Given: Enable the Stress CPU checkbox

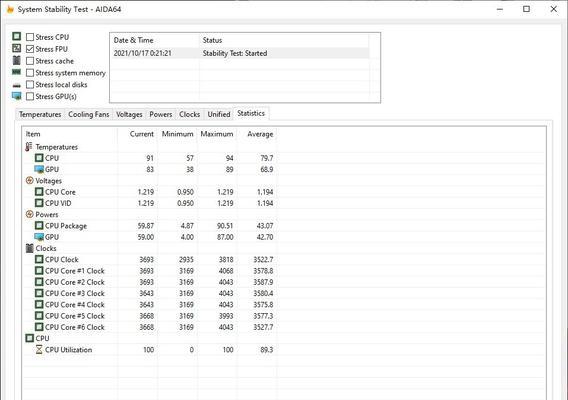Looking at the screenshot, I should pyautogui.click(x=30, y=37).
